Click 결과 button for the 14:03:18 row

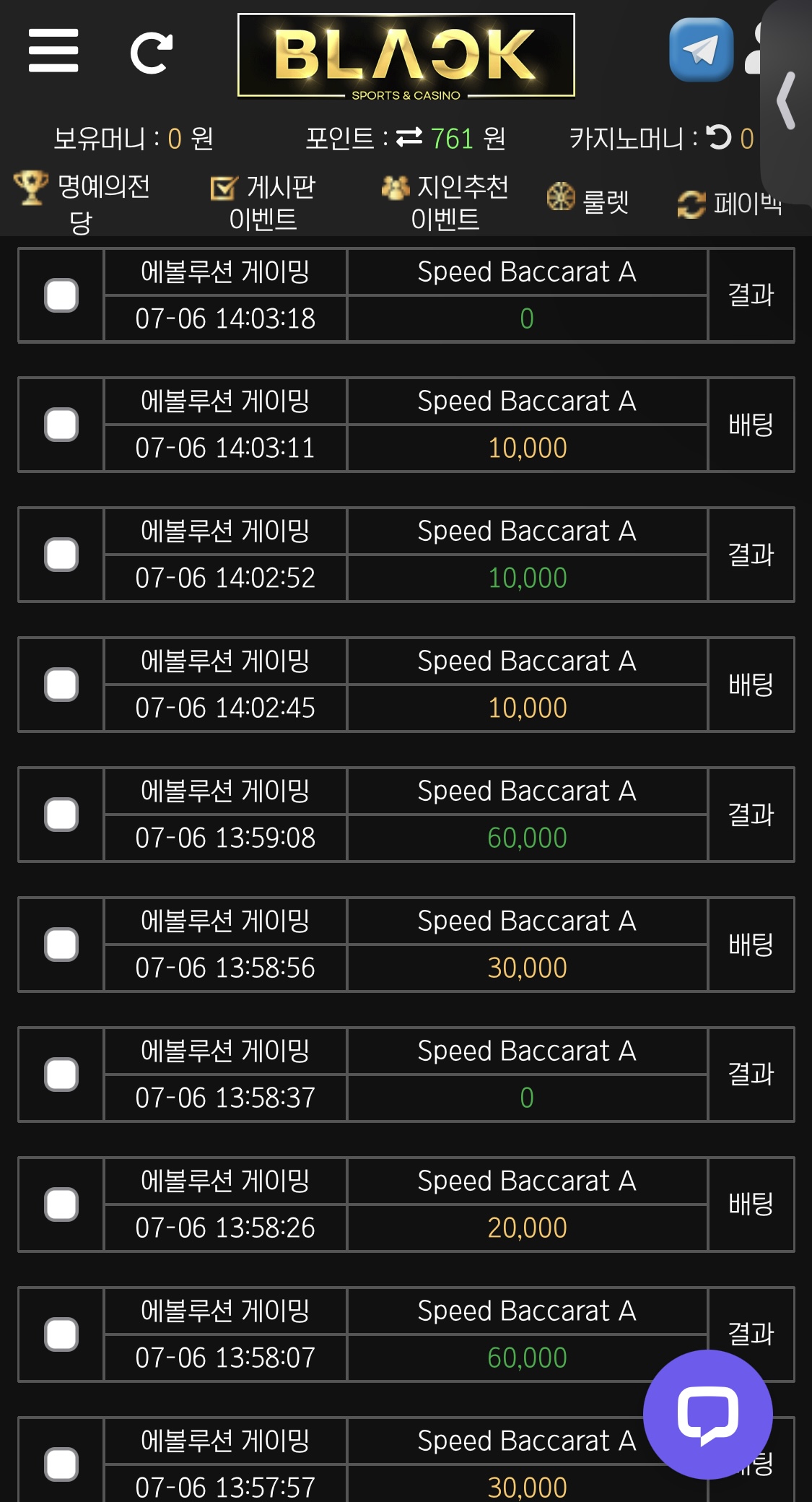[x=751, y=295]
